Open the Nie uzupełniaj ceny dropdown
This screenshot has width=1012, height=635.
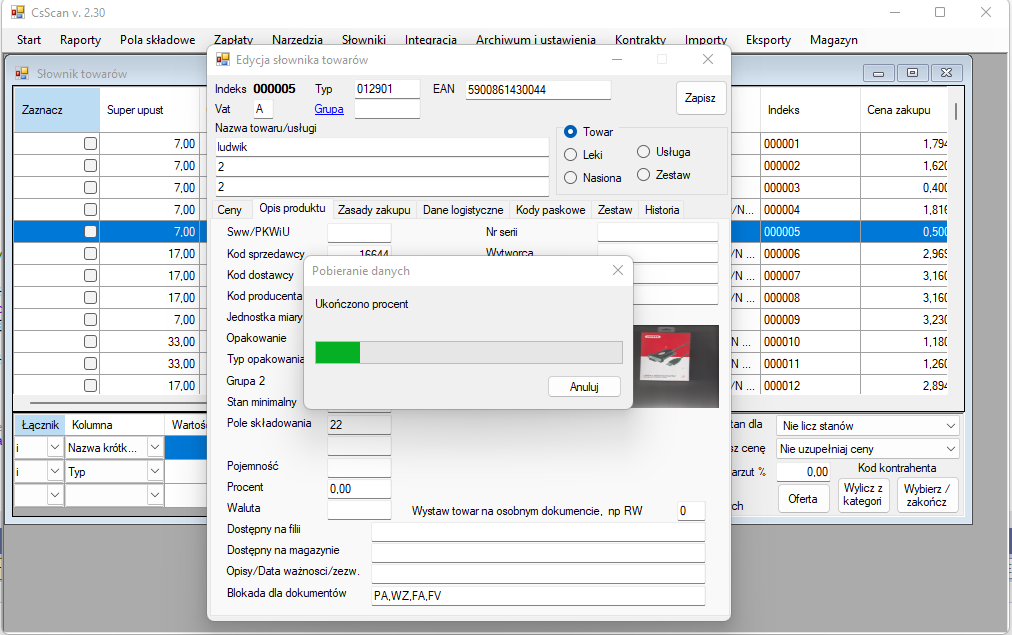[951, 449]
